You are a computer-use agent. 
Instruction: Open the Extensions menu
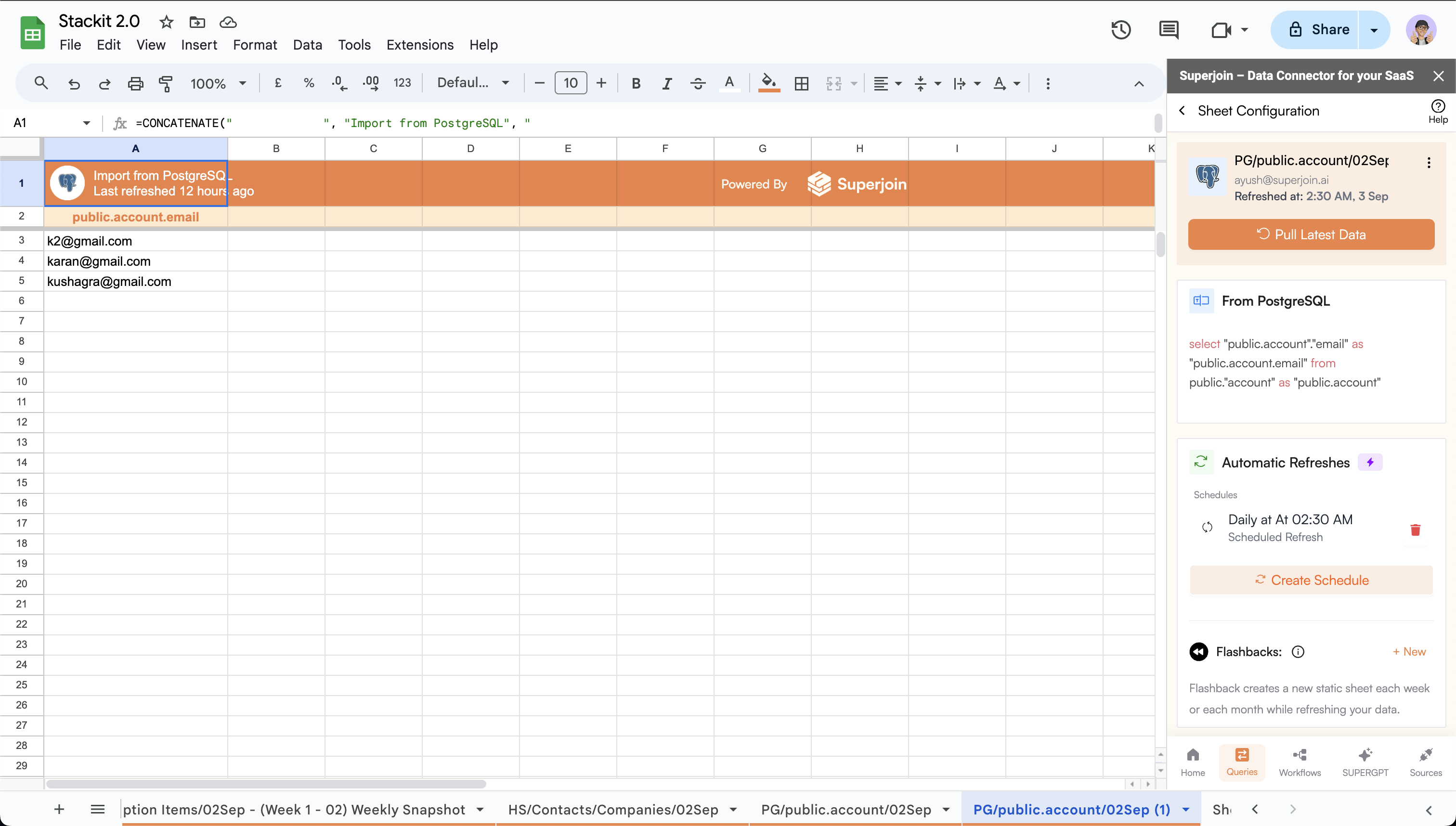point(419,45)
